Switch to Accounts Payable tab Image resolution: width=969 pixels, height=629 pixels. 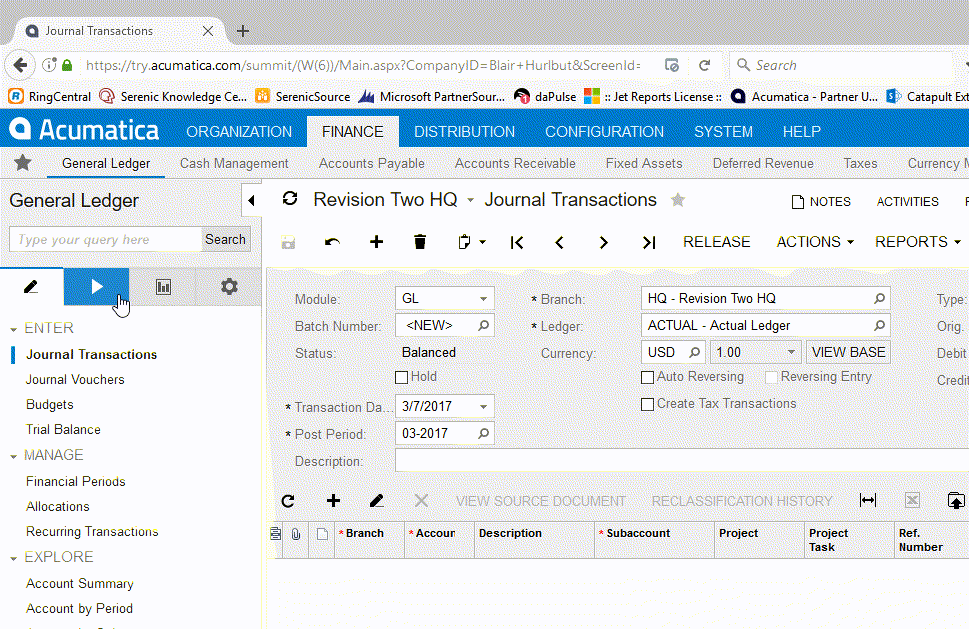point(371,163)
